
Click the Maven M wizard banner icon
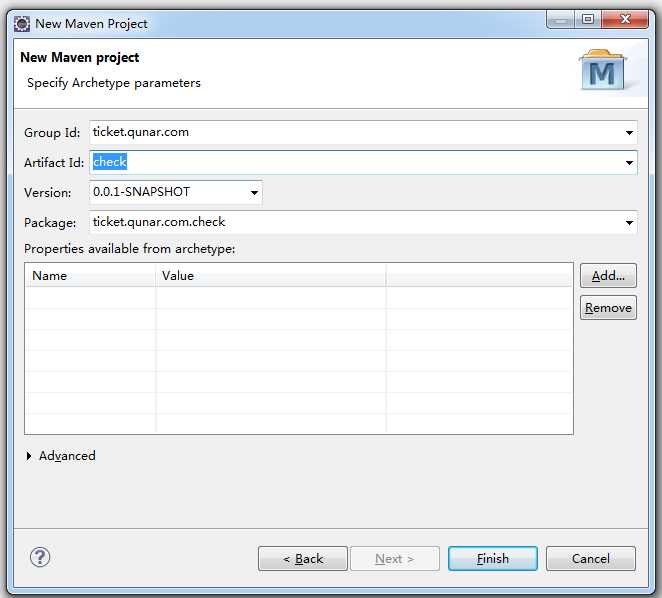tap(602, 70)
